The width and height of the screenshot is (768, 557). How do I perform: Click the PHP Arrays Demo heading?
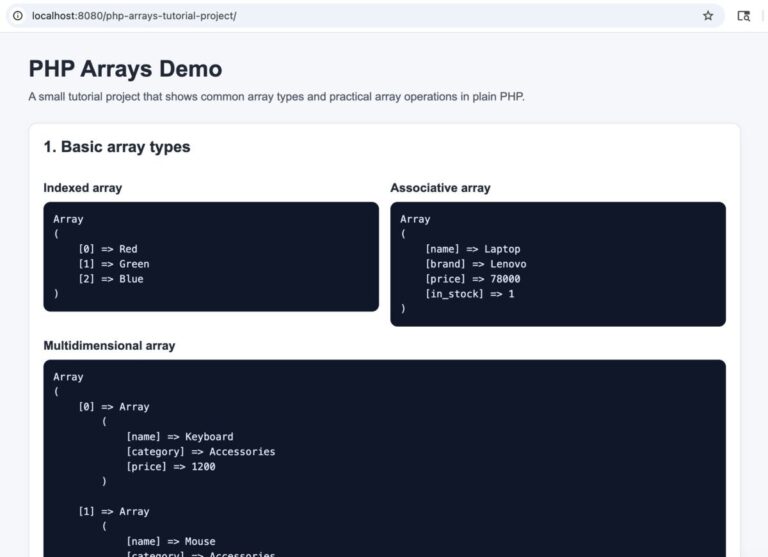125,69
